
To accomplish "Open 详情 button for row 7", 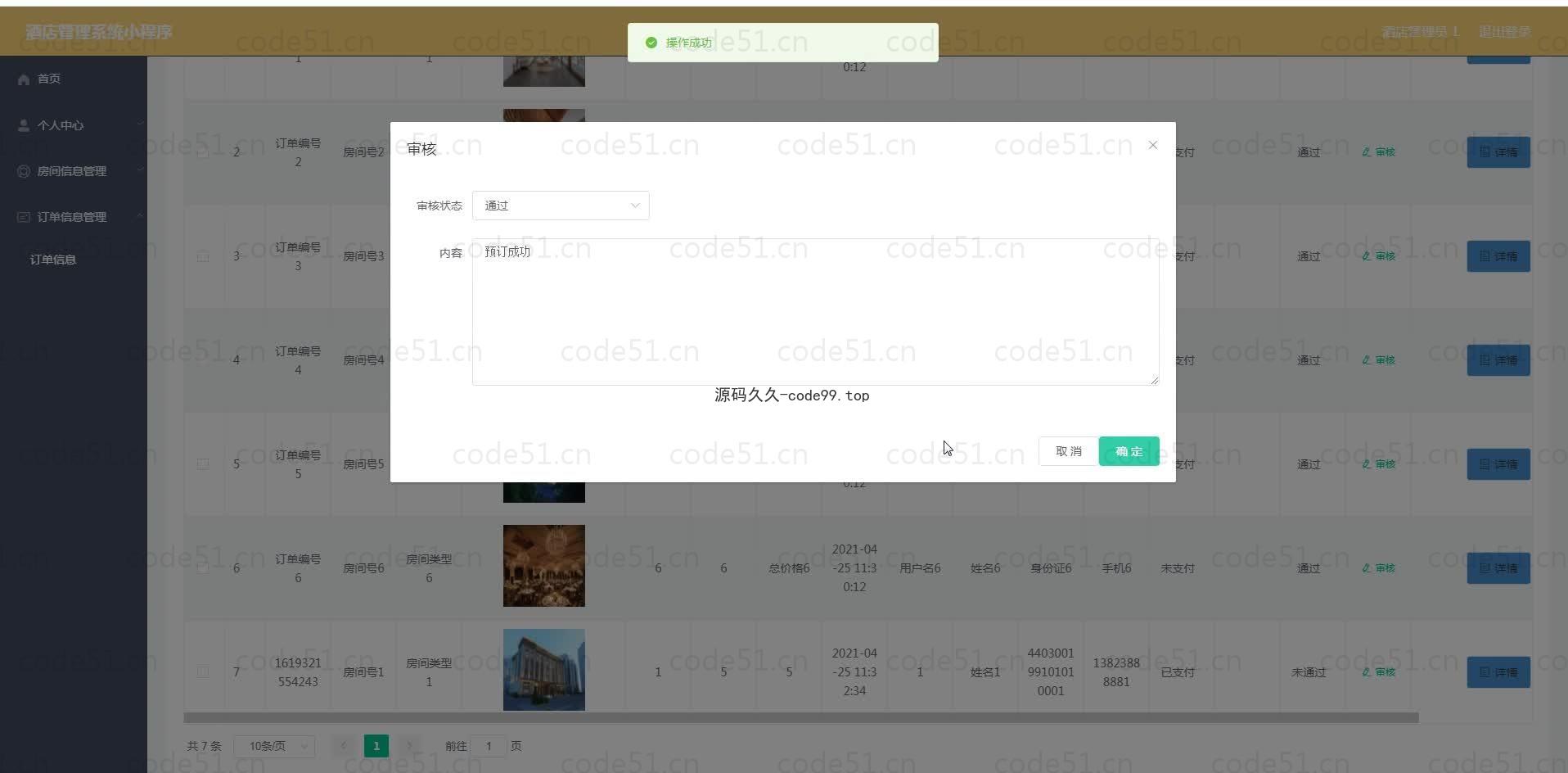I will point(1498,672).
